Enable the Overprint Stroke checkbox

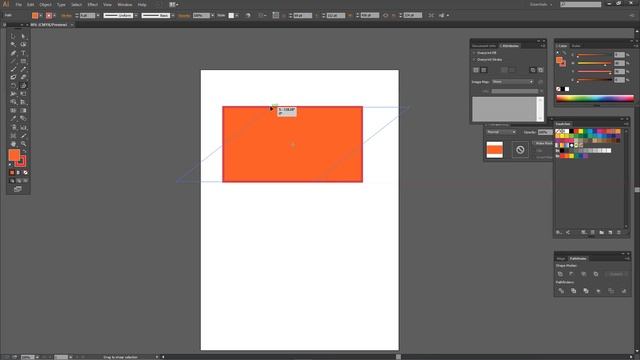point(474,60)
